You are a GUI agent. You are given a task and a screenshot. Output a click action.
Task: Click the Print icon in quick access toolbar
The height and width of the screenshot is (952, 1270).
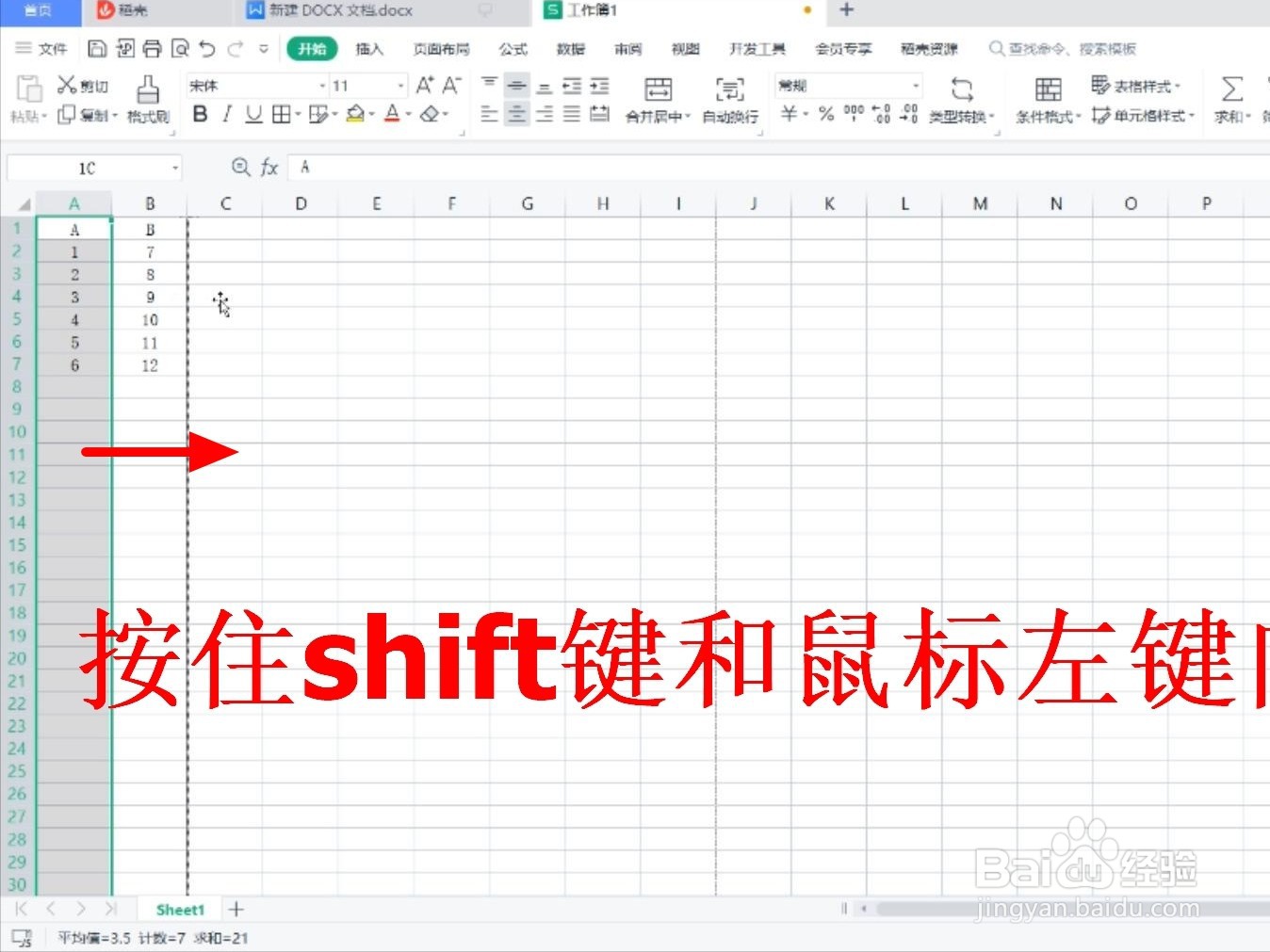[x=152, y=48]
